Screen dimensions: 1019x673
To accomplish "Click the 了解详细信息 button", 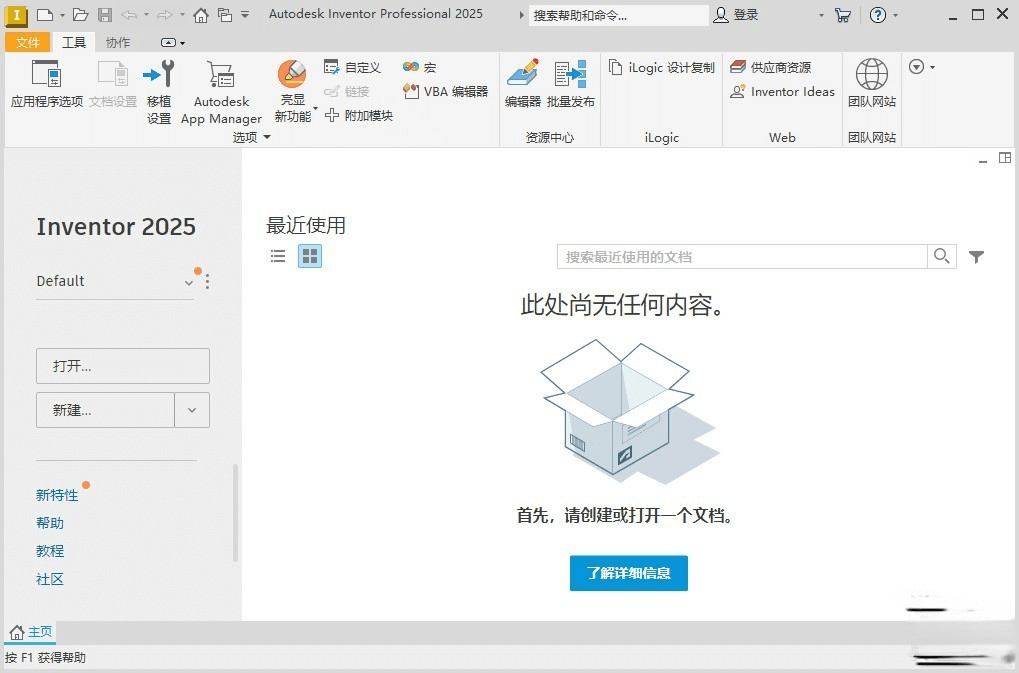I will 628,573.
